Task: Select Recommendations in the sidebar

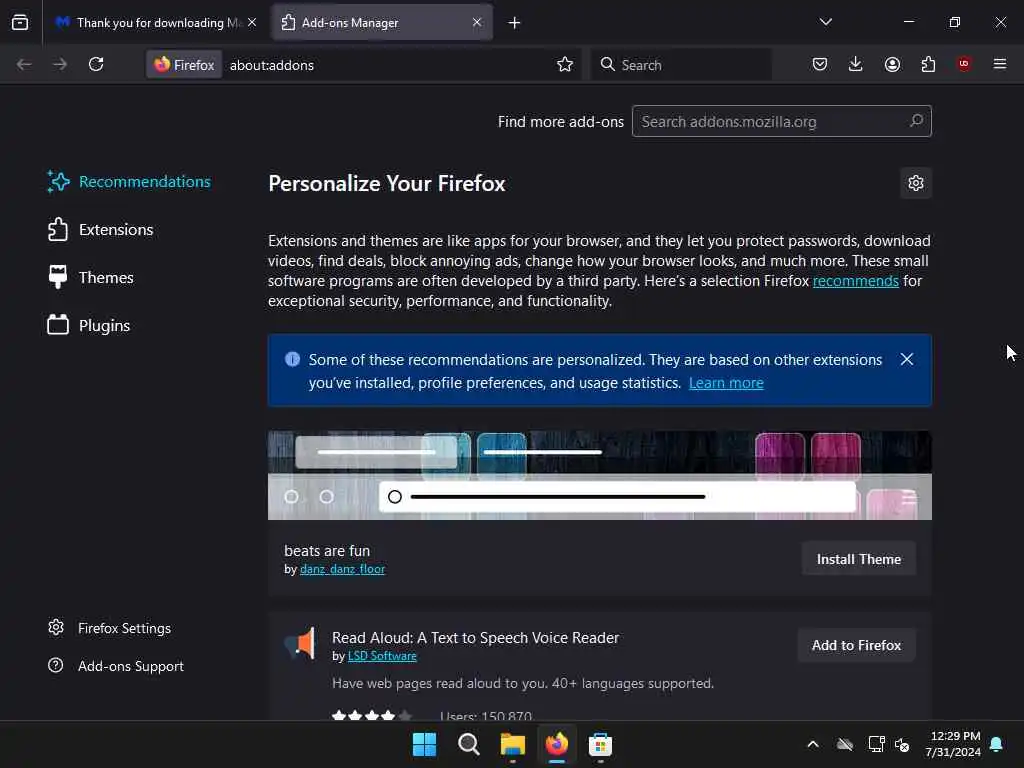Action: (x=129, y=182)
